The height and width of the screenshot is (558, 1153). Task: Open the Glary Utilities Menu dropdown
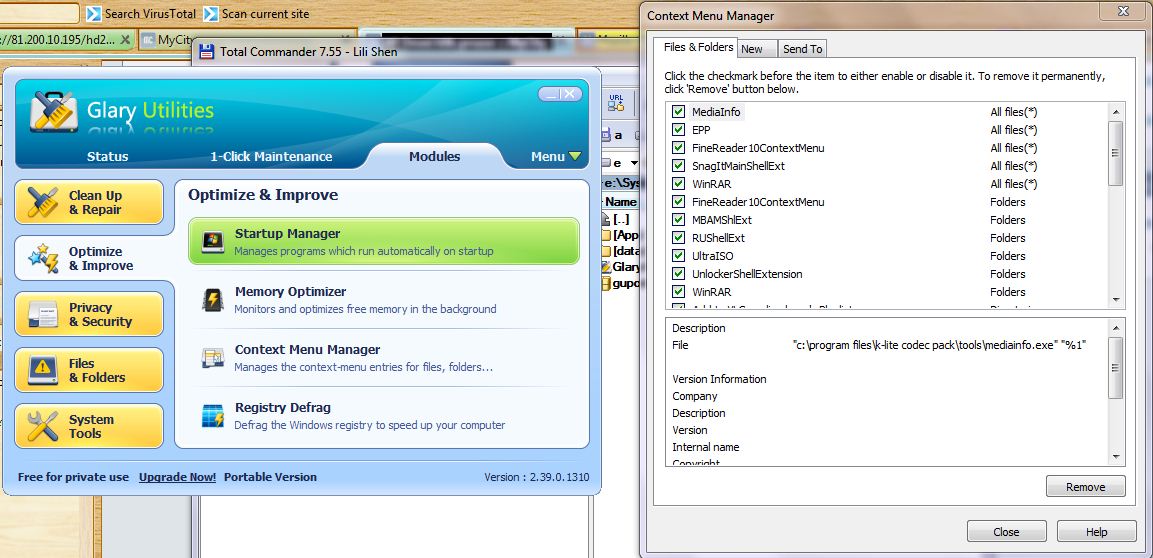coord(556,157)
